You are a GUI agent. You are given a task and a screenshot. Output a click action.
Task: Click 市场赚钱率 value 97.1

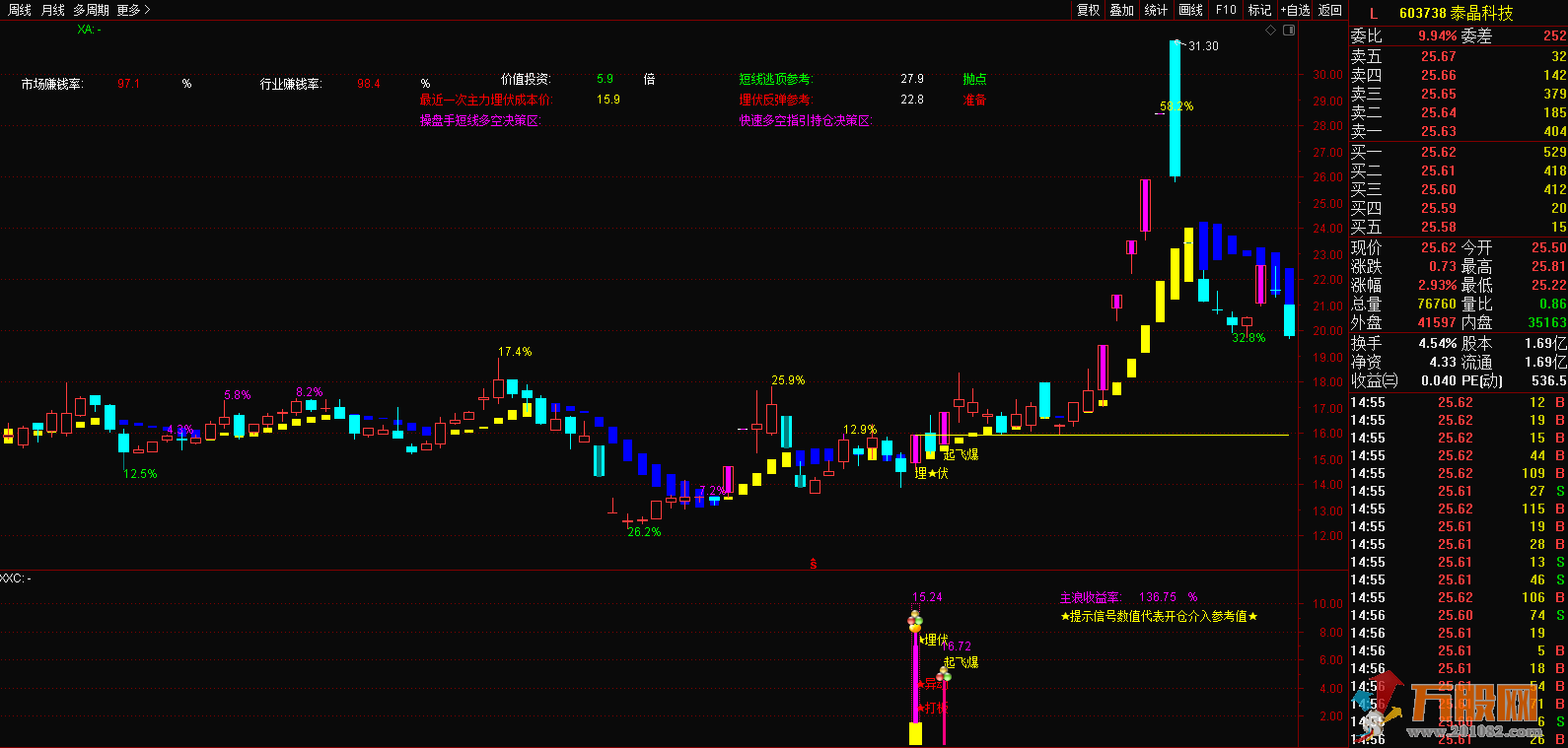pos(128,84)
